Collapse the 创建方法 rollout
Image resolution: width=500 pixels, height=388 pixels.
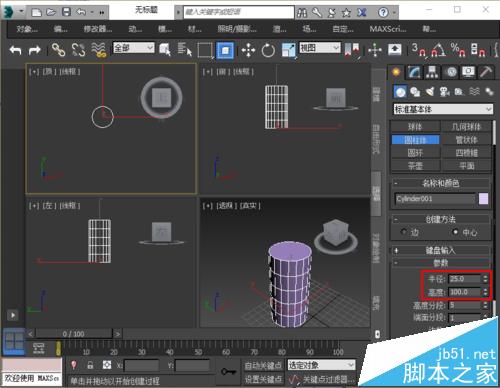click(x=440, y=219)
